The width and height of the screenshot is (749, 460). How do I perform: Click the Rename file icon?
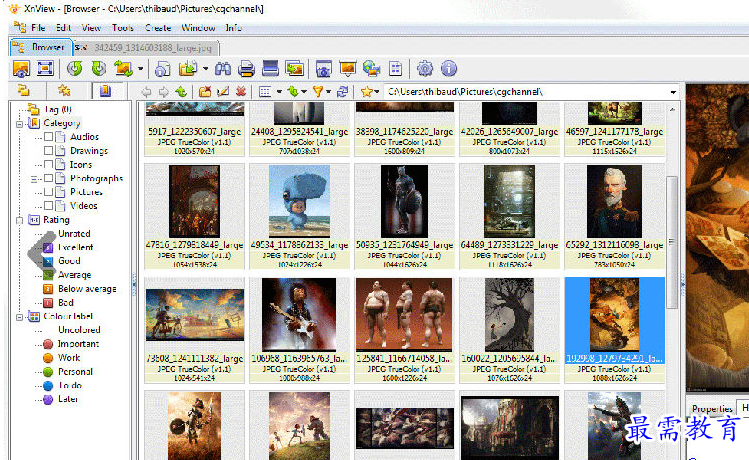coord(223,91)
